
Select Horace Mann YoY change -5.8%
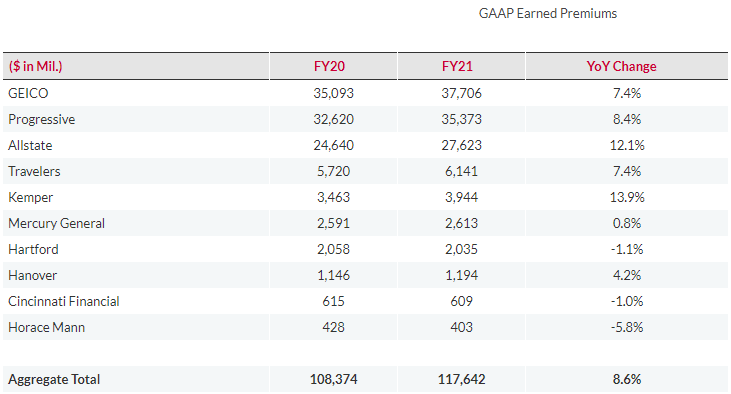[627, 328]
